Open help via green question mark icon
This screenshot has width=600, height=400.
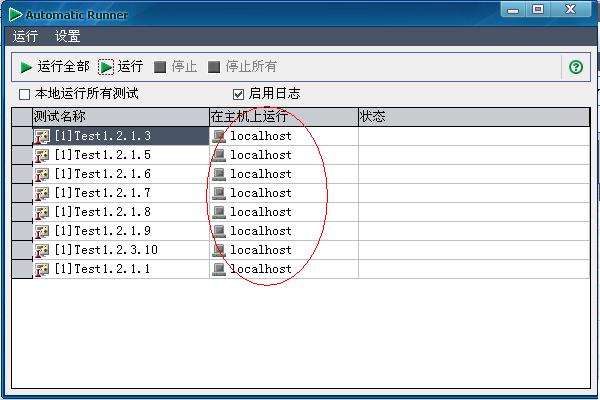pos(576,67)
